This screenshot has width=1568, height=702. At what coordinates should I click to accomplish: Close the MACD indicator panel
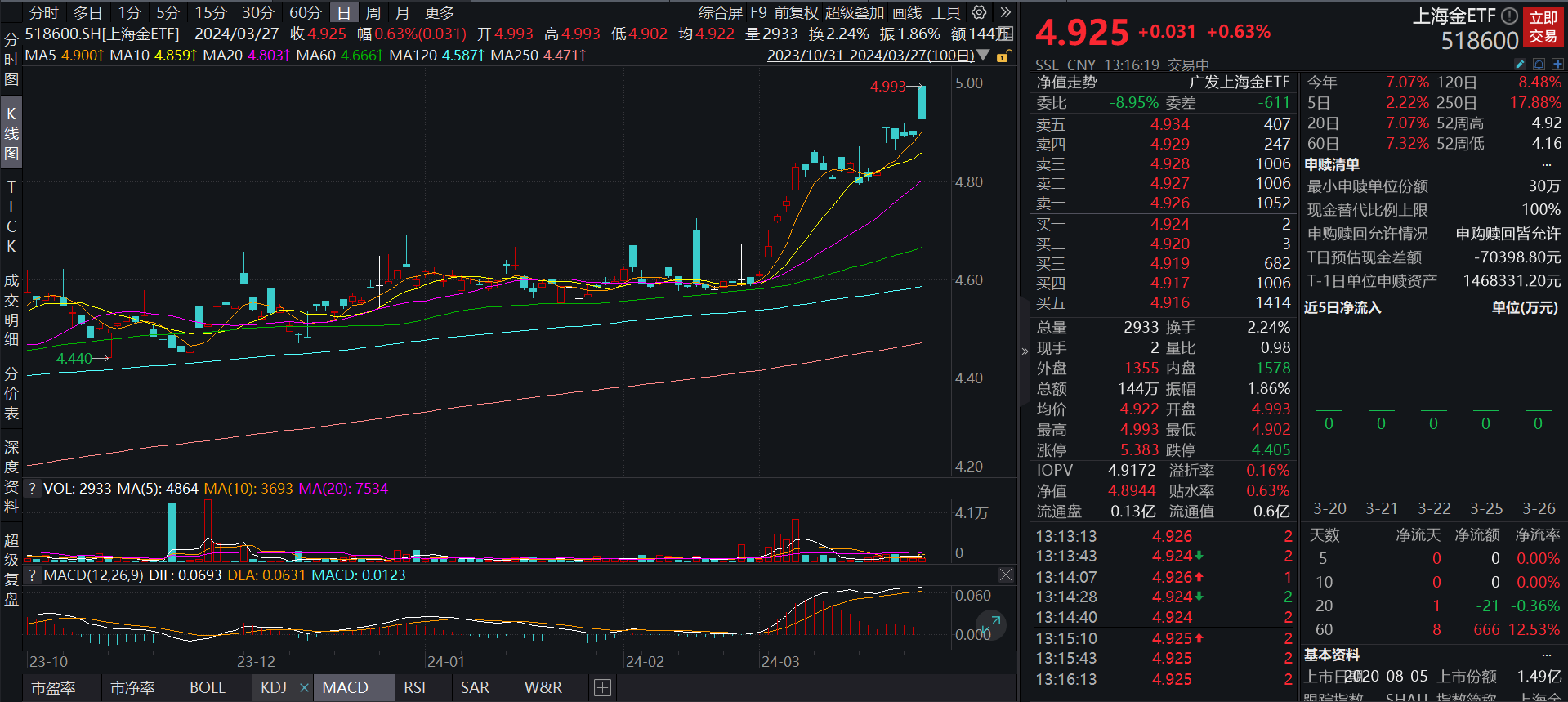(x=1006, y=575)
